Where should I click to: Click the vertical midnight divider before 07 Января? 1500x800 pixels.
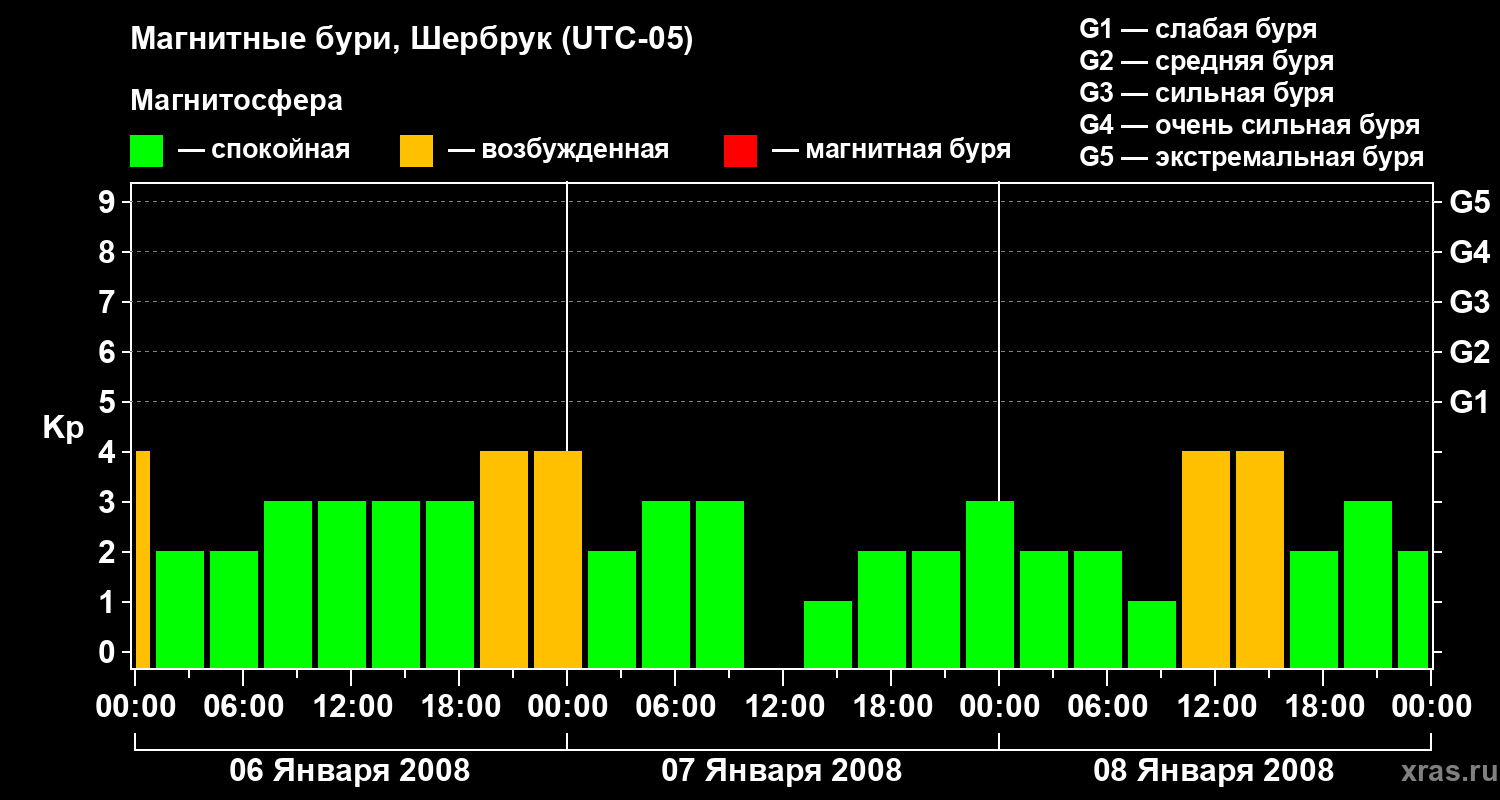[x=567, y=425]
